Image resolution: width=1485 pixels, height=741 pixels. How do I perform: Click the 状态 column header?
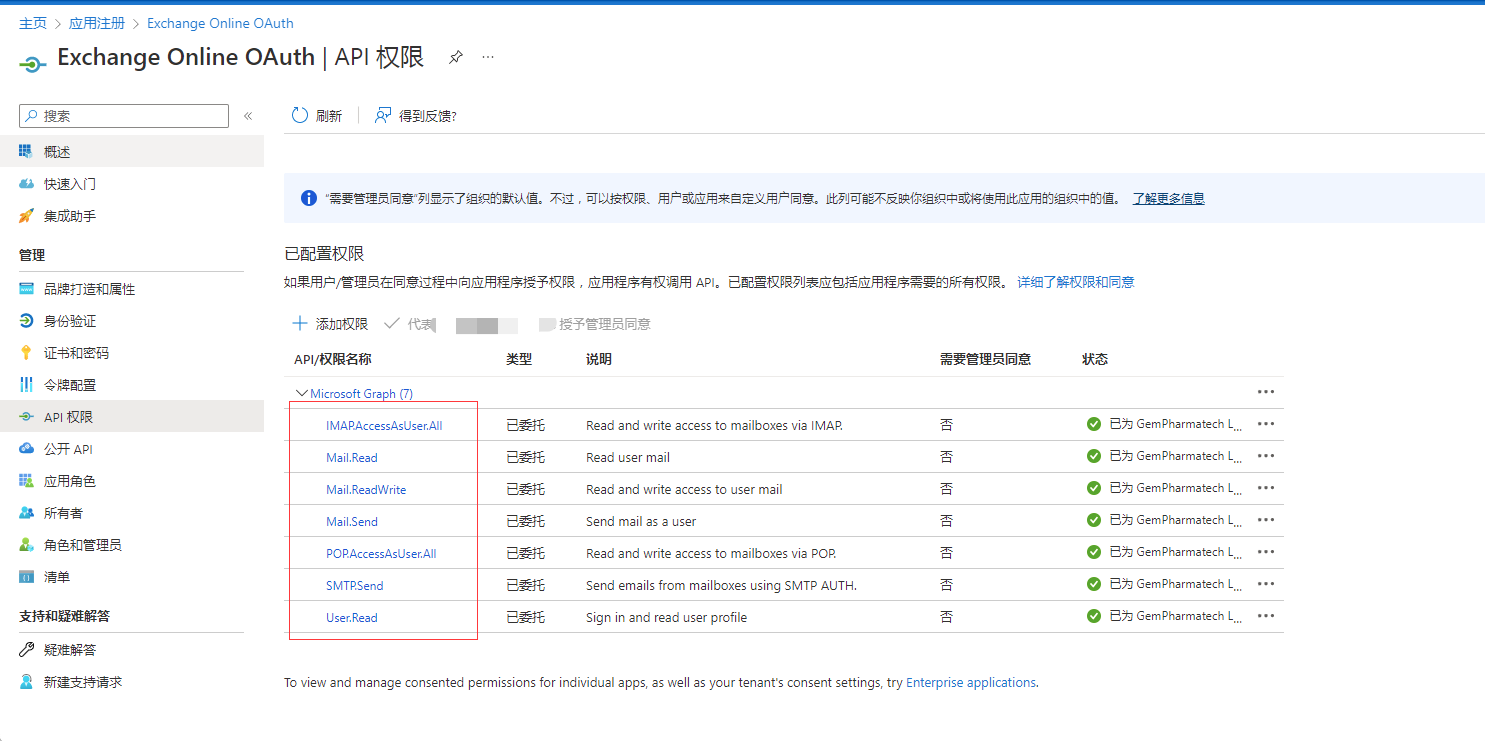[1095, 359]
